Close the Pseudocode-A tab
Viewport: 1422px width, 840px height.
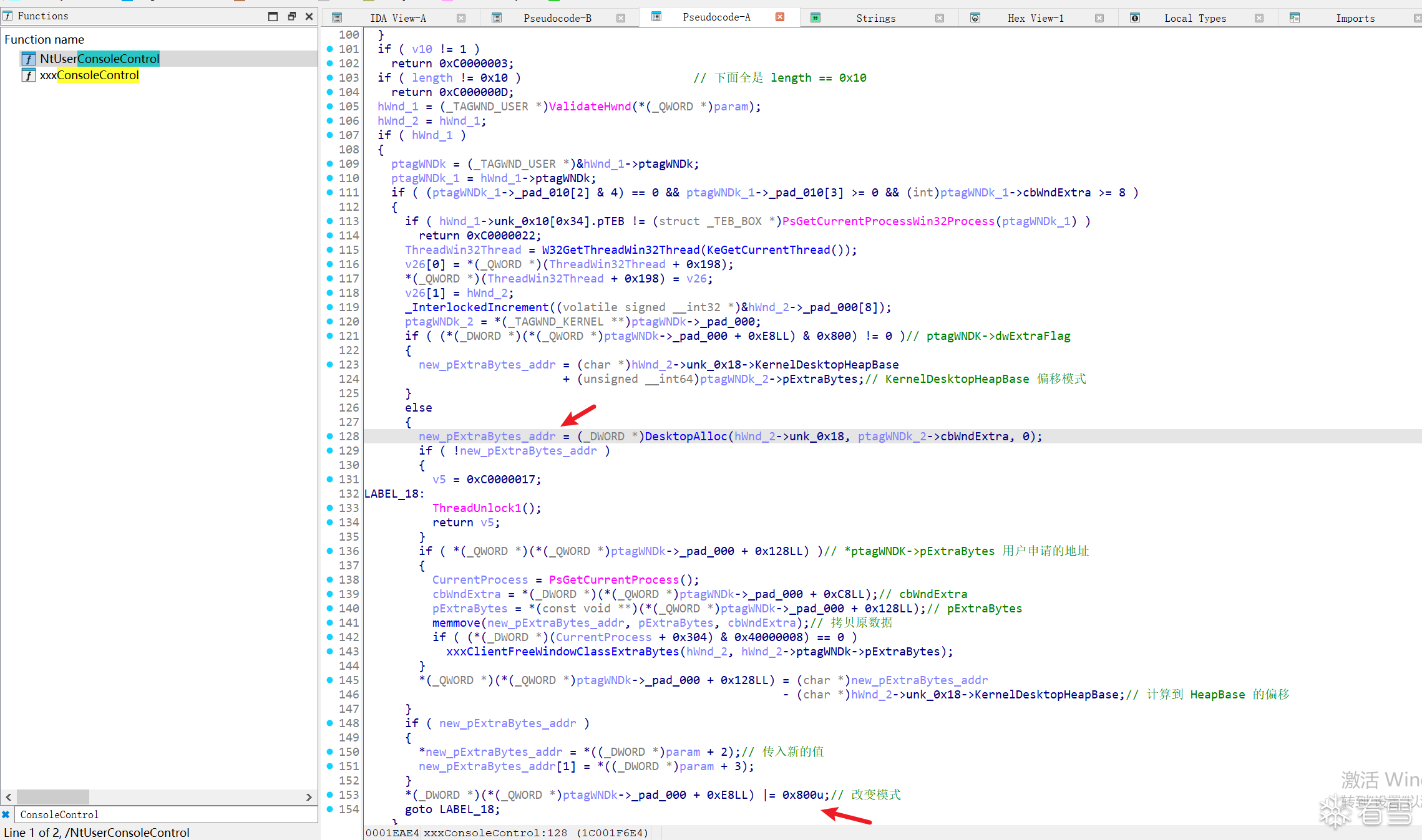tap(780, 17)
